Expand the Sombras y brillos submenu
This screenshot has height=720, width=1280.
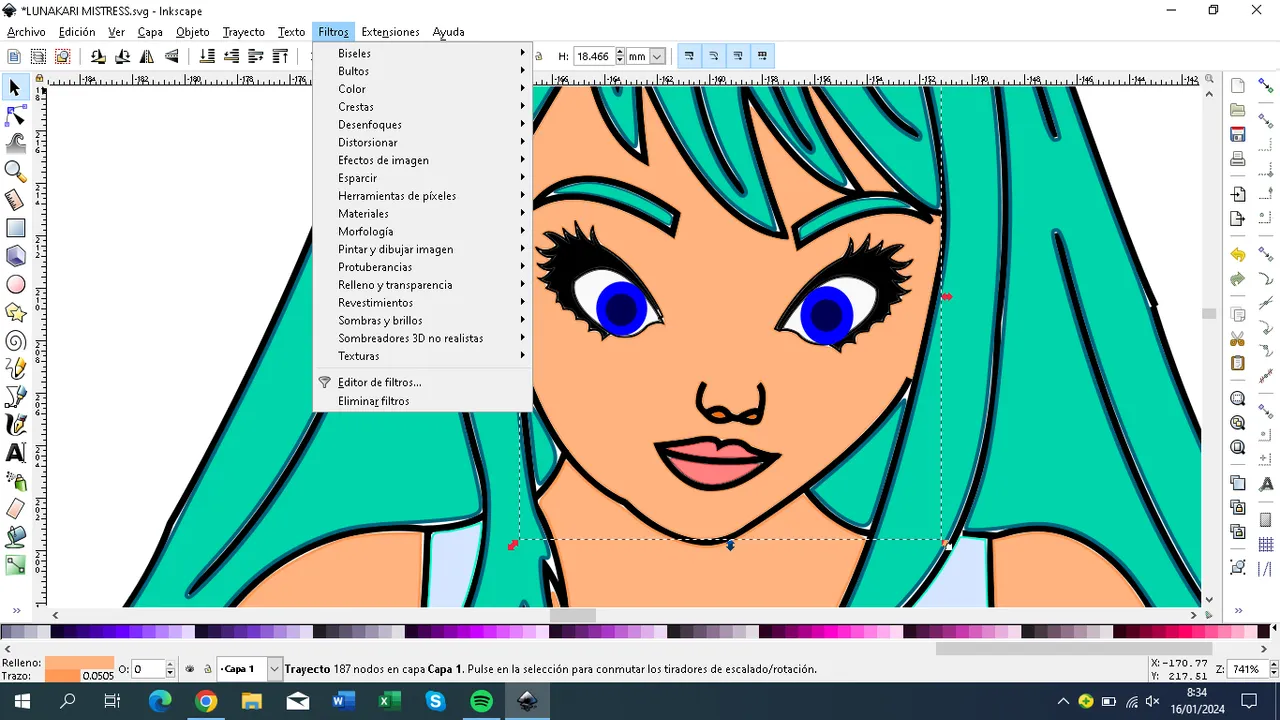(x=422, y=320)
